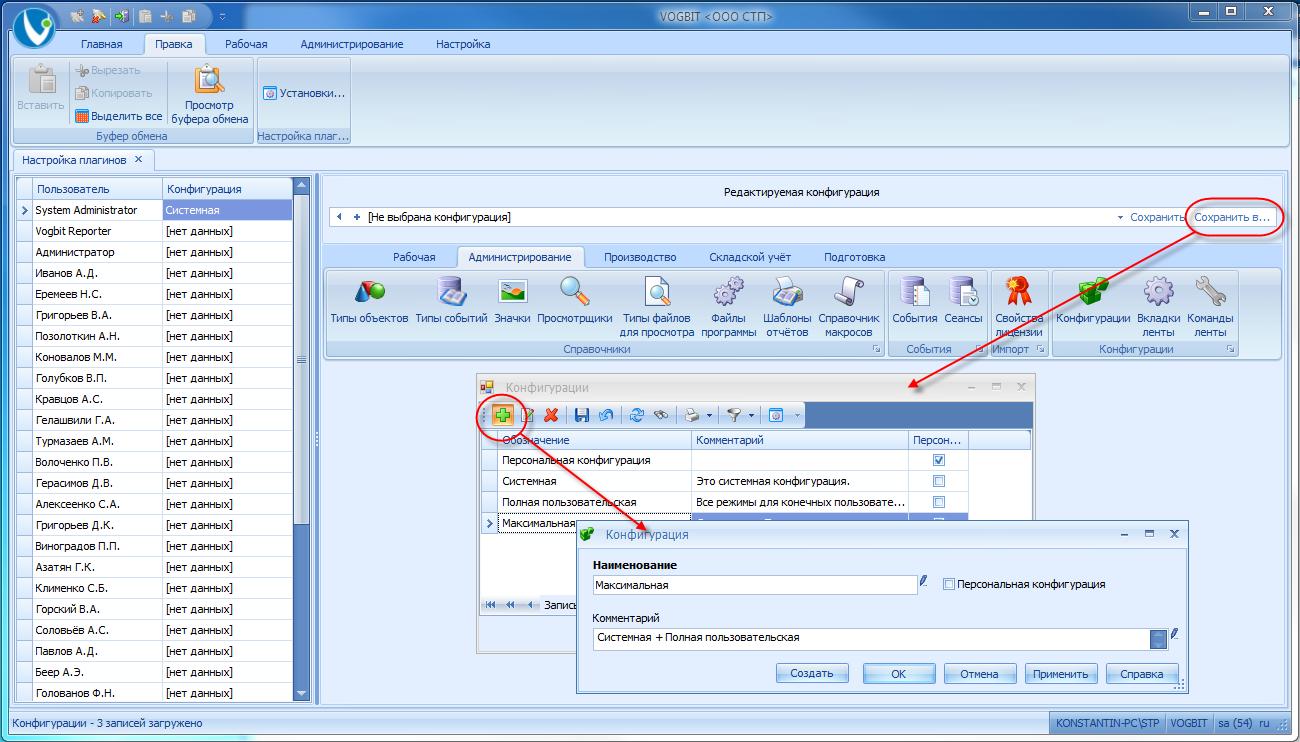
Task: Click the Создать button in dialog
Action: point(812,673)
